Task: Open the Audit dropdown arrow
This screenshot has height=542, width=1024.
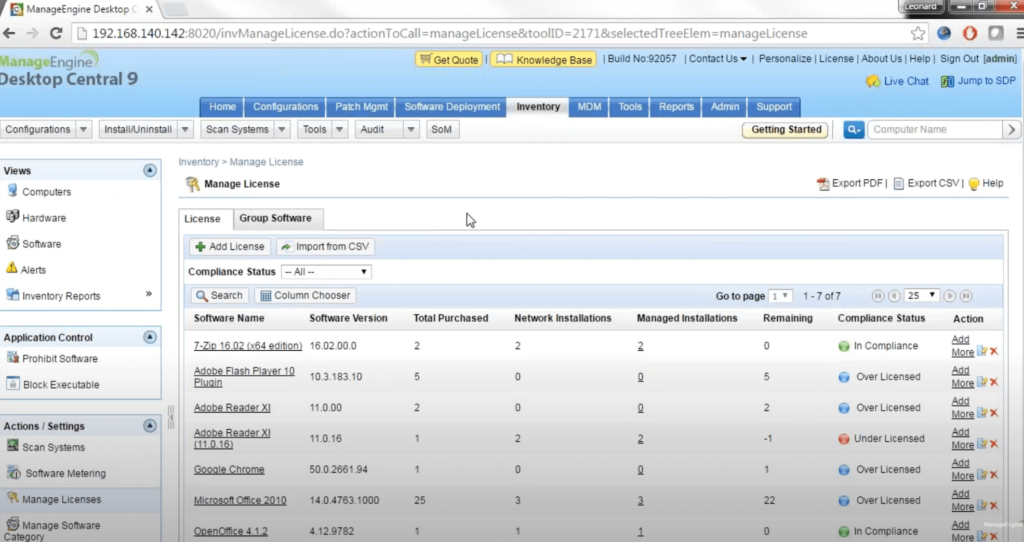Action: coord(410,129)
